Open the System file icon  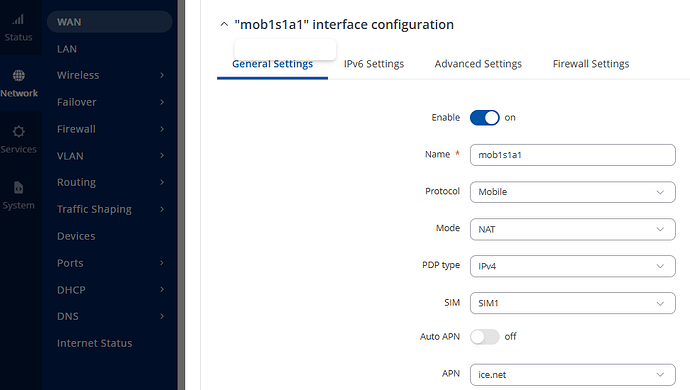point(18,188)
